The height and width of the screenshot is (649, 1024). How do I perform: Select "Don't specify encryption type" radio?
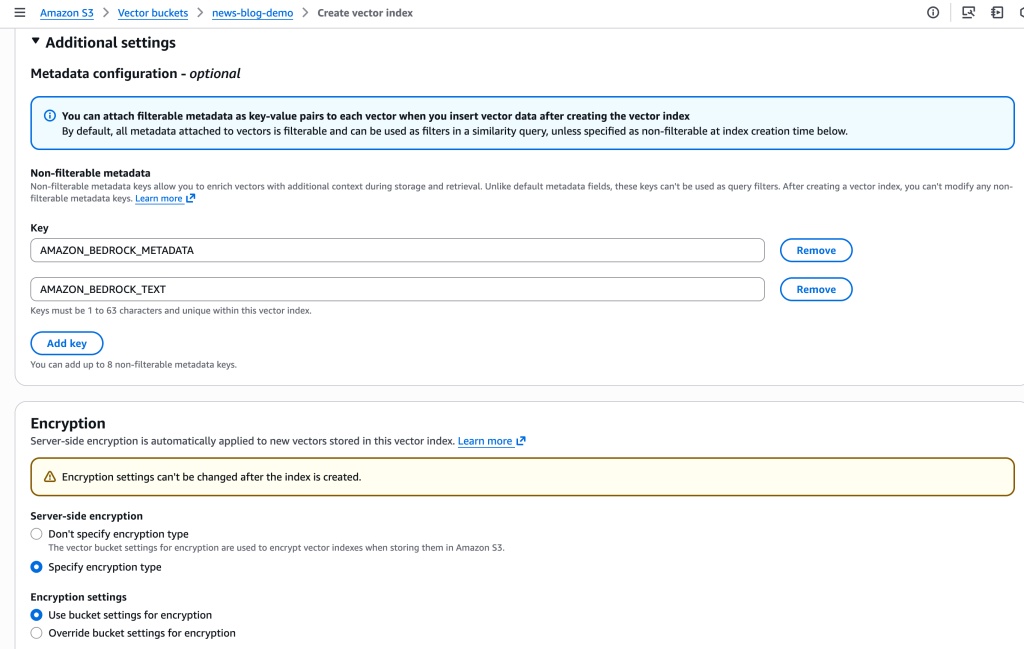[37, 534]
